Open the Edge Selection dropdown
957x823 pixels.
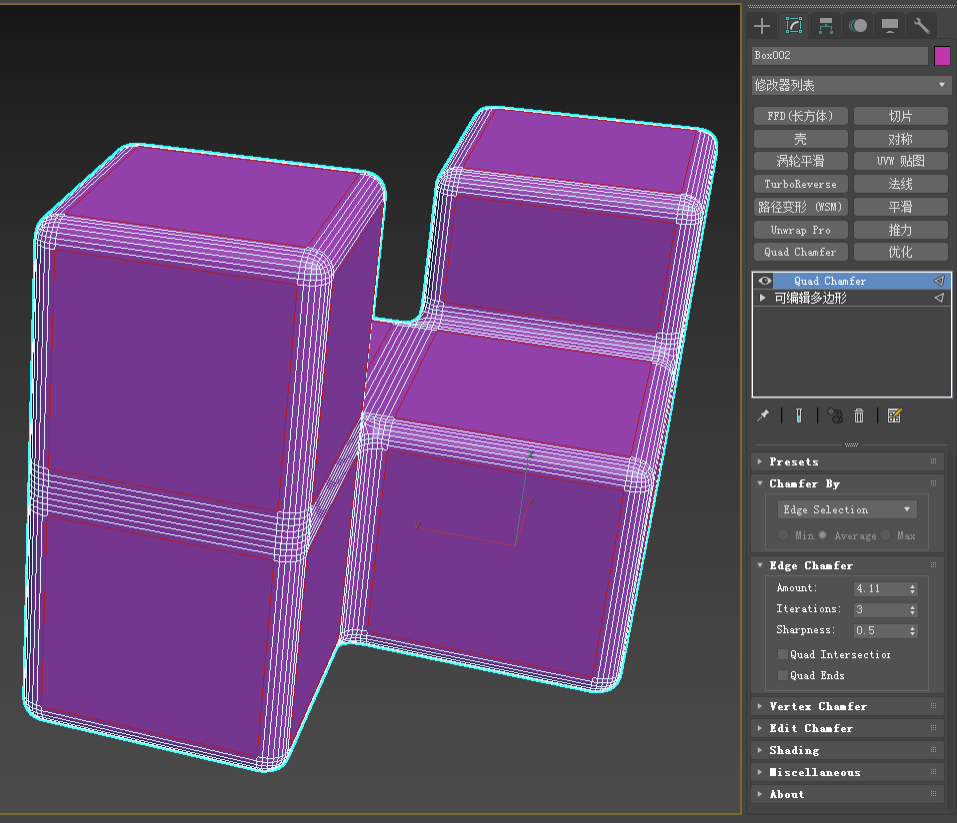coord(847,509)
